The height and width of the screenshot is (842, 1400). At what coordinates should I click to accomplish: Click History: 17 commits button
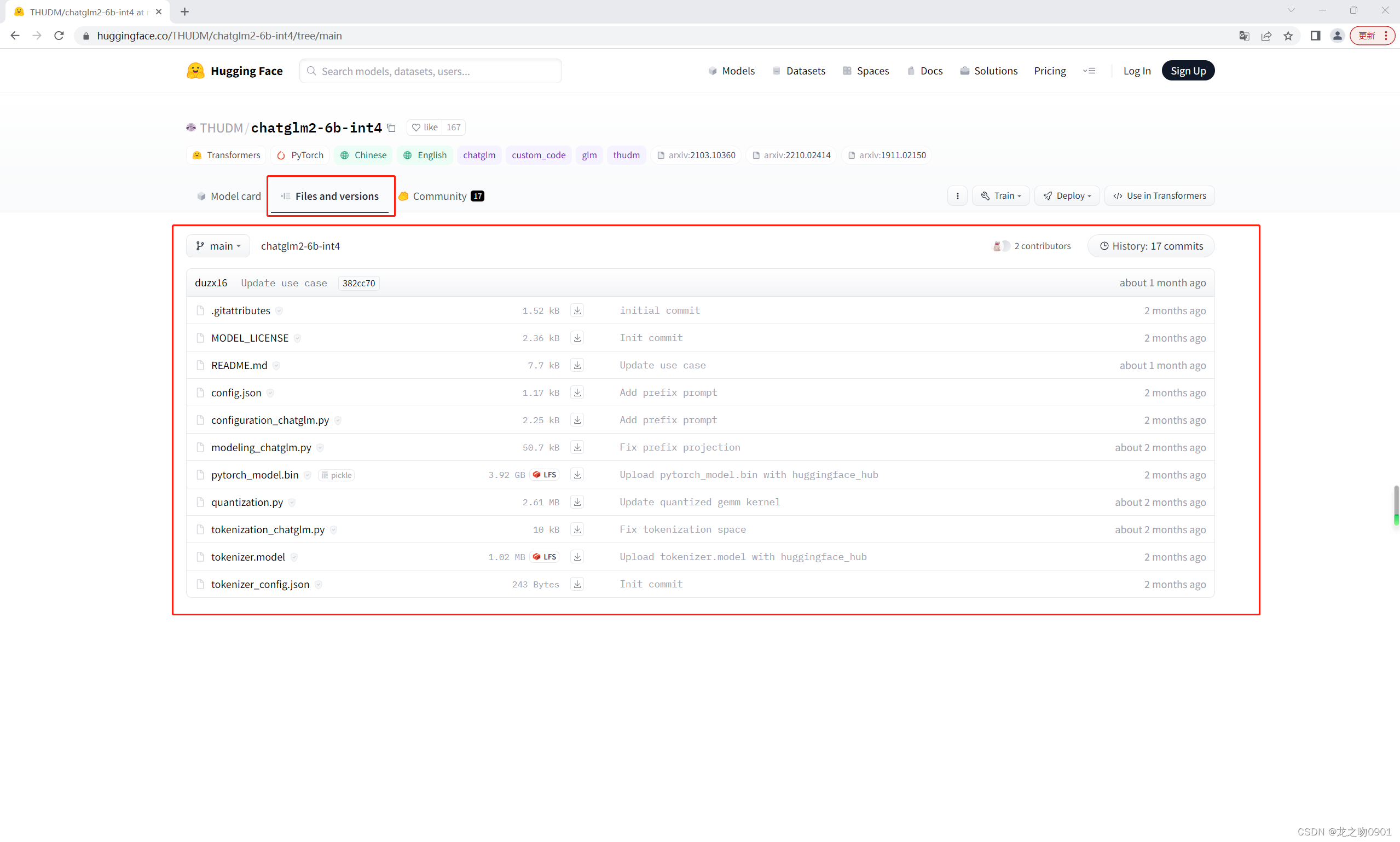1151,246
